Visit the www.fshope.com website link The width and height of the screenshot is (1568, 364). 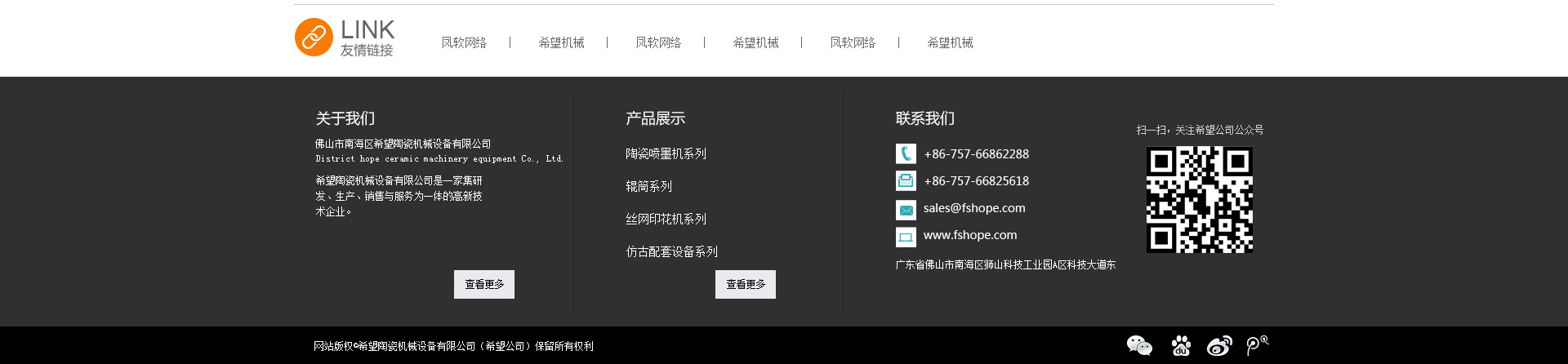(x=970, y=235)
